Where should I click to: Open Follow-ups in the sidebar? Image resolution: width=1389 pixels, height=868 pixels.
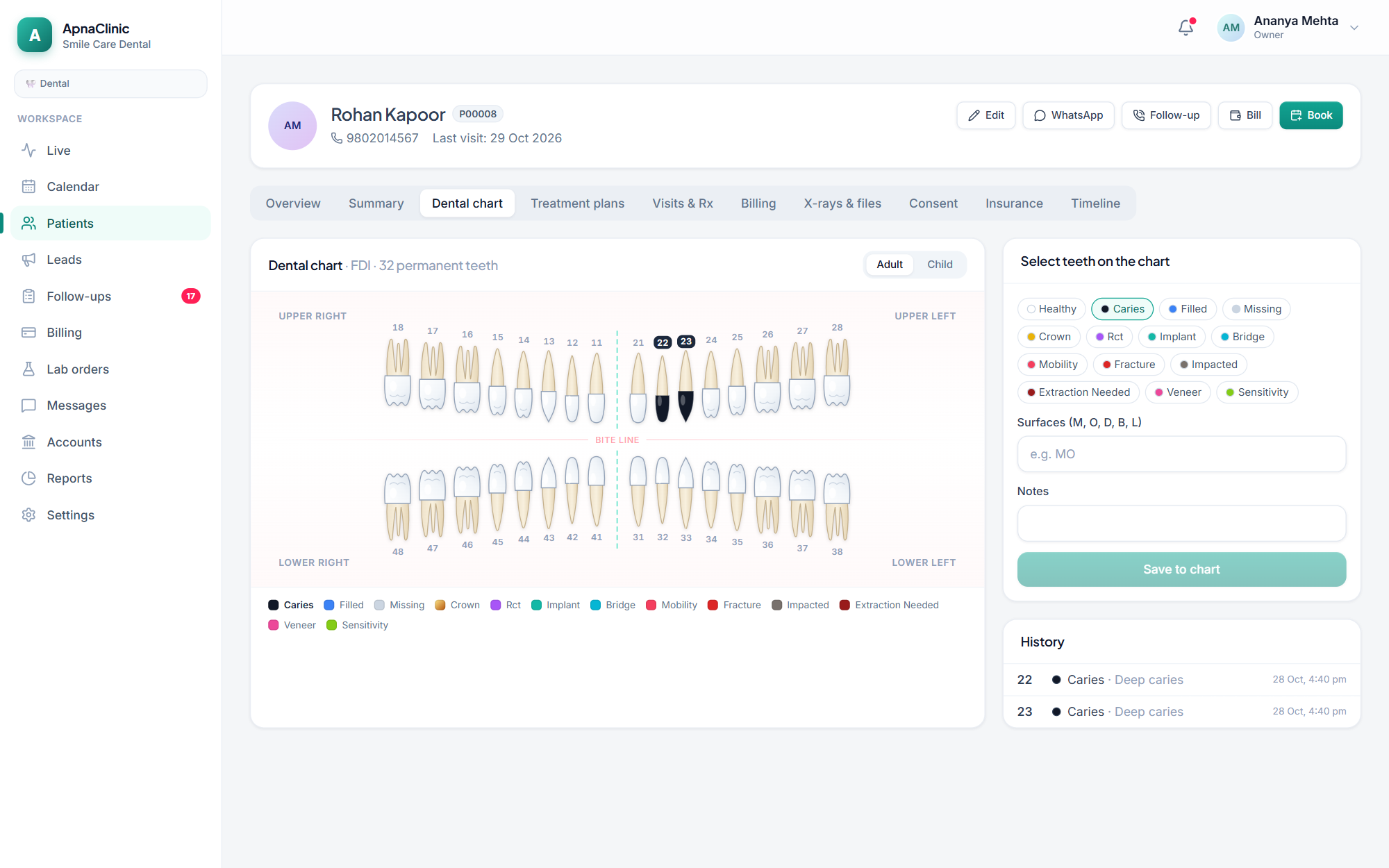(110, 297)
